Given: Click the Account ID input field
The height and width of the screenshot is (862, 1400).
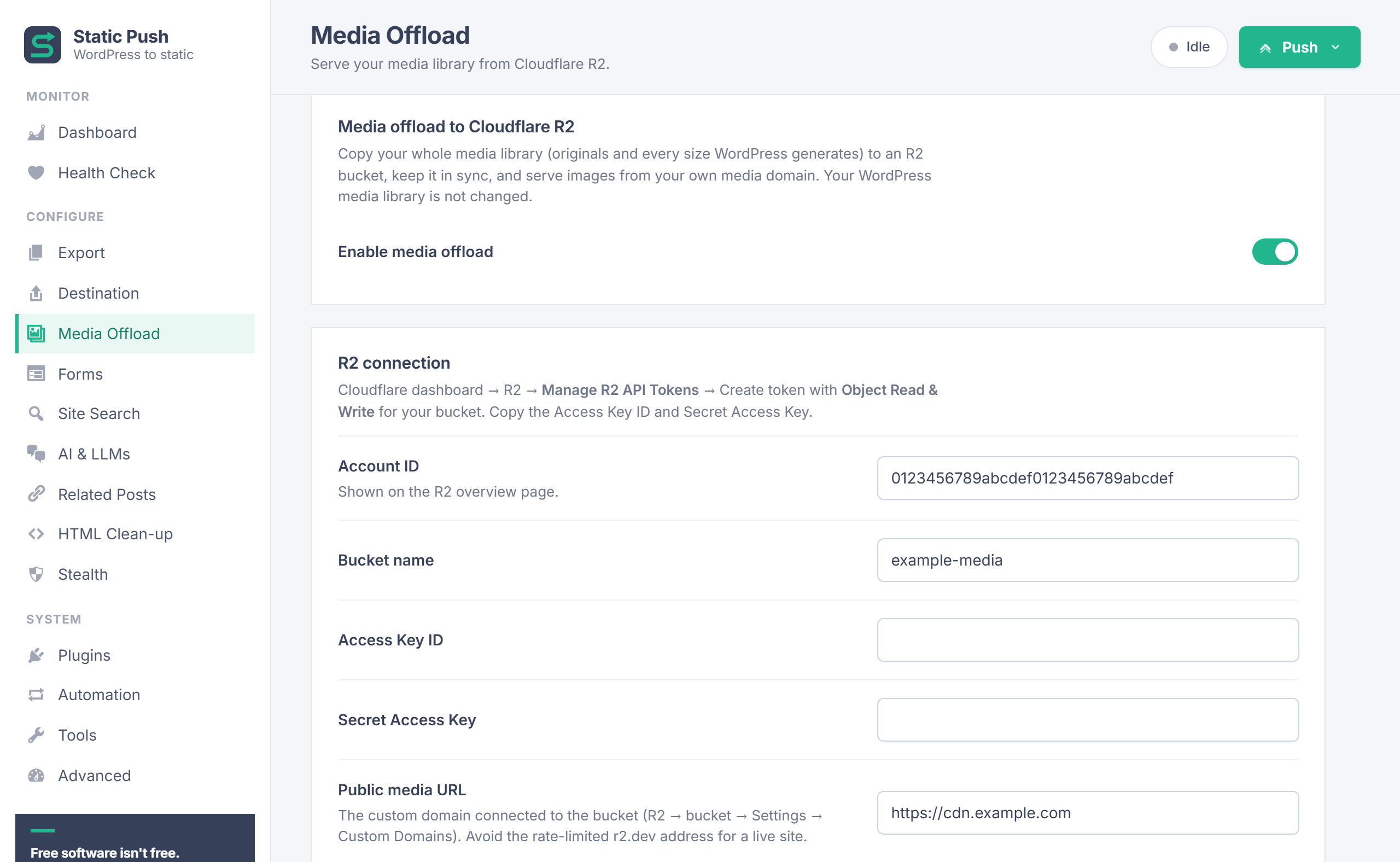Looking at the screenshot, I should [x=1088, y=479].
